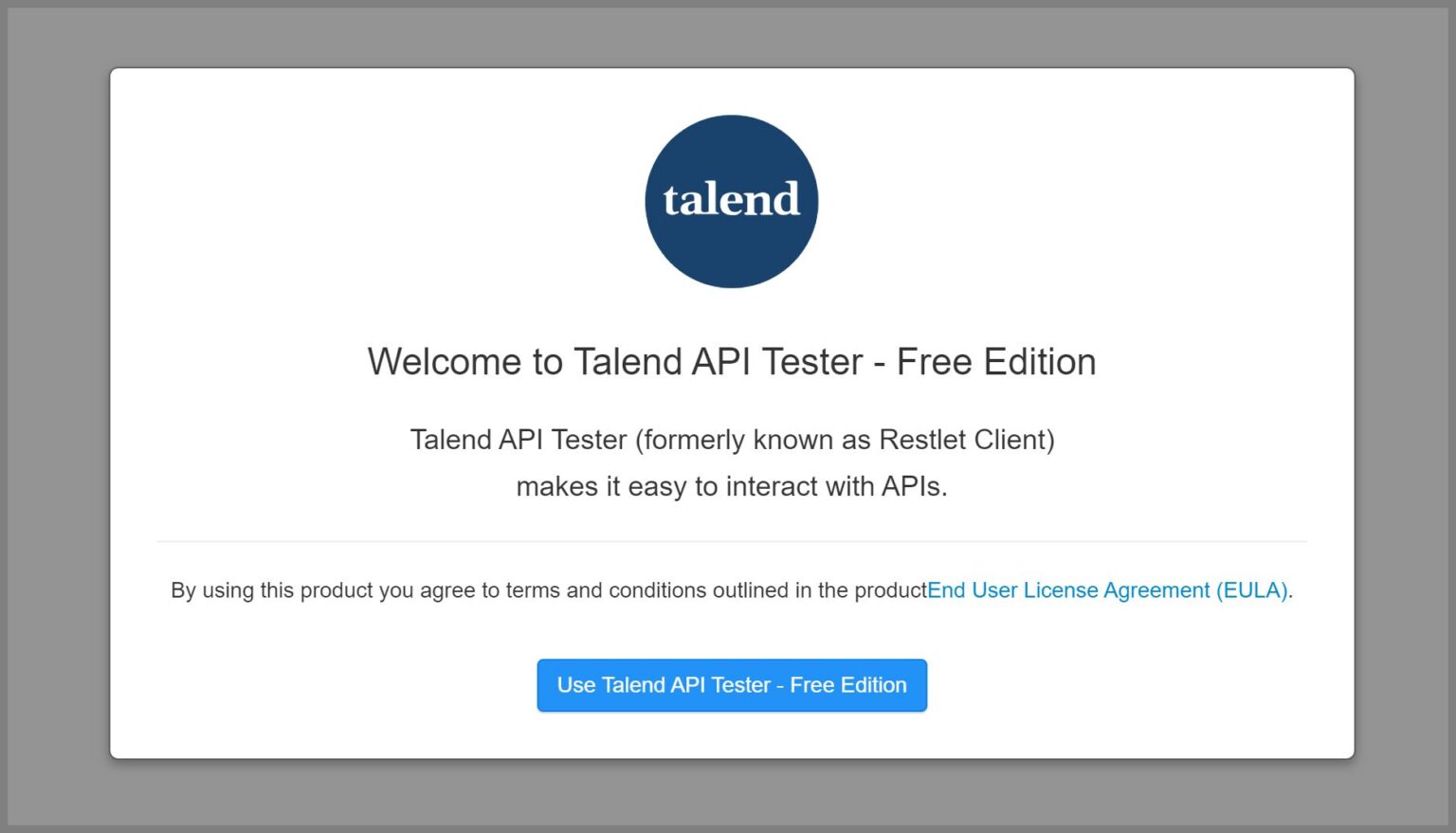This screenshot has width=1456, height=833.
Task: Open the End User License Agreement (EULA) link
Action: pos(1107,589)
